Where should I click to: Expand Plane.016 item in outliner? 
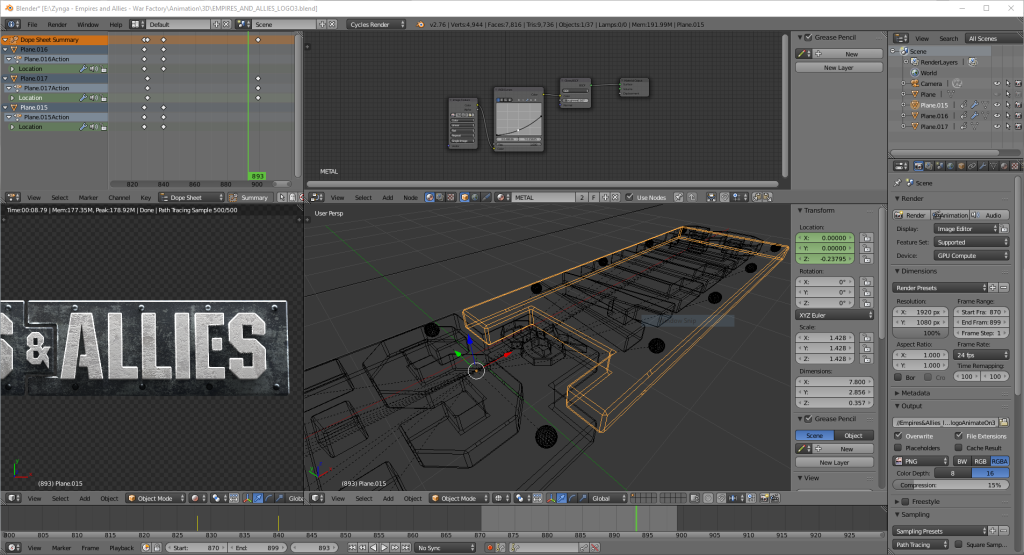tap(904, 116)
